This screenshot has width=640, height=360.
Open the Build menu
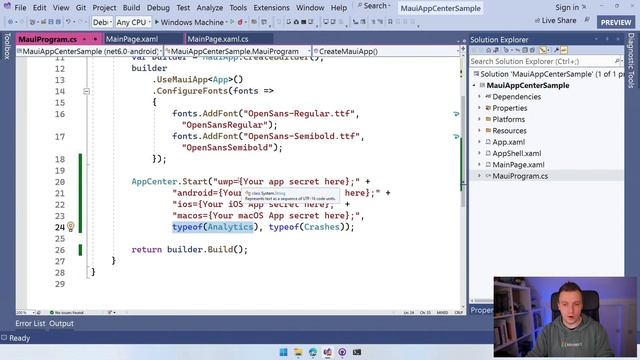[x=131, y=7]
